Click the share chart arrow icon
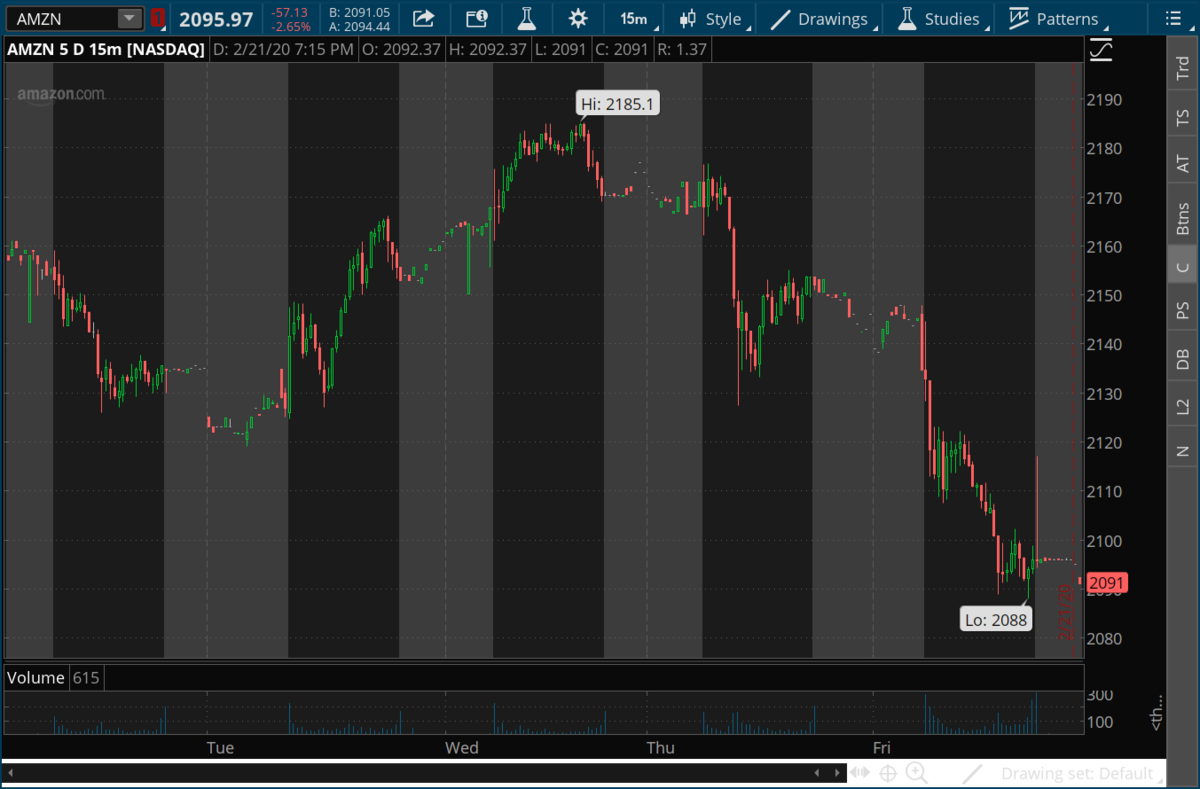 pos(423,18)
